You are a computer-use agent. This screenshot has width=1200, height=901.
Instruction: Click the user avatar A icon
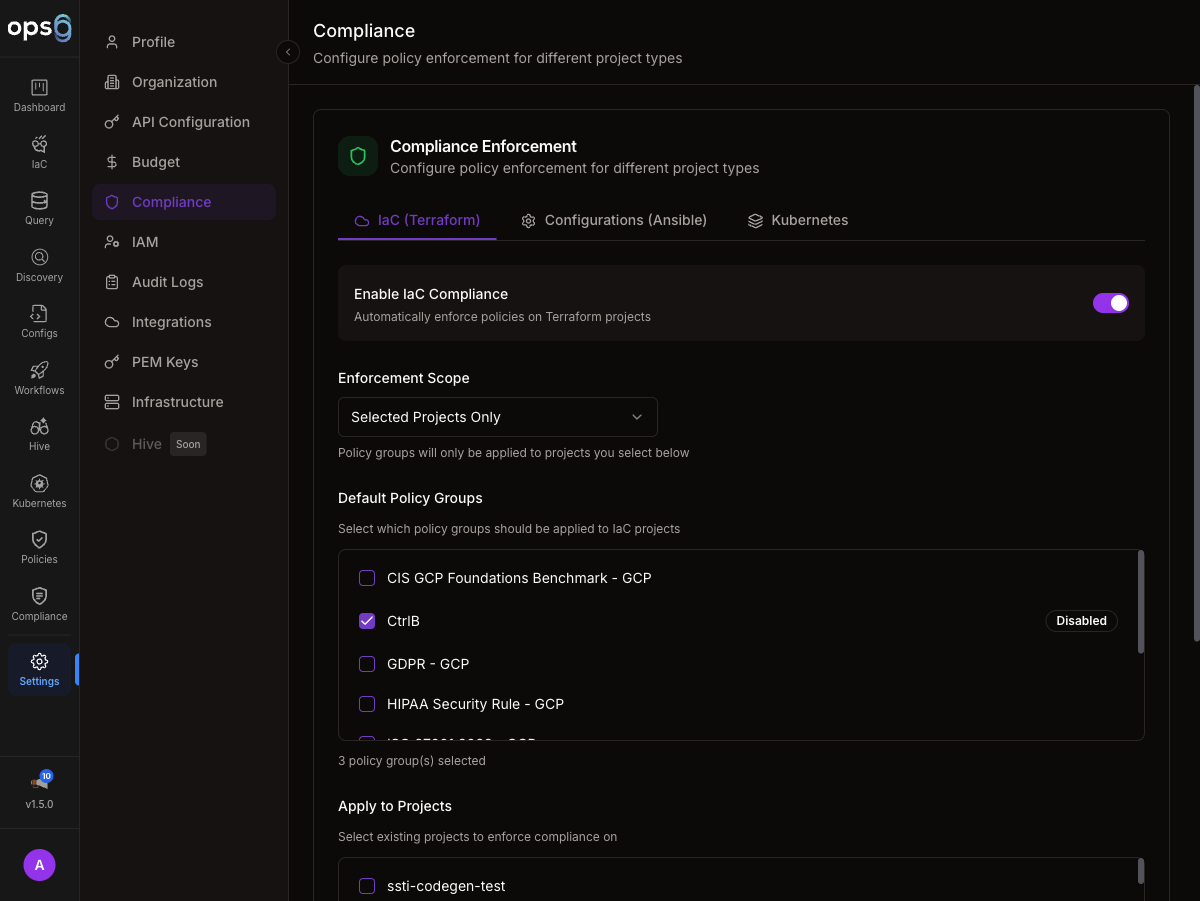click(39, 865)
